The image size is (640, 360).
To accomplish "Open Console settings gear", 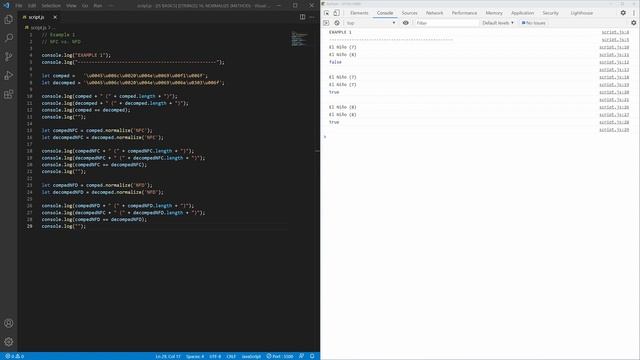I will (633, 23).
